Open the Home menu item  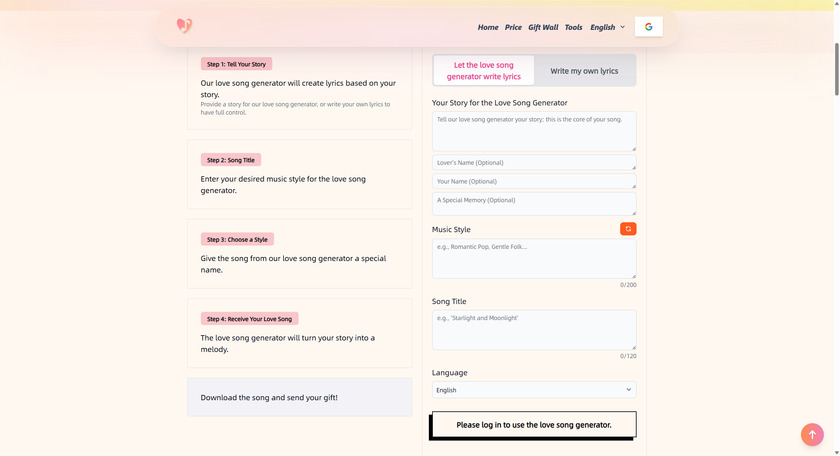[x=488, y=27]
